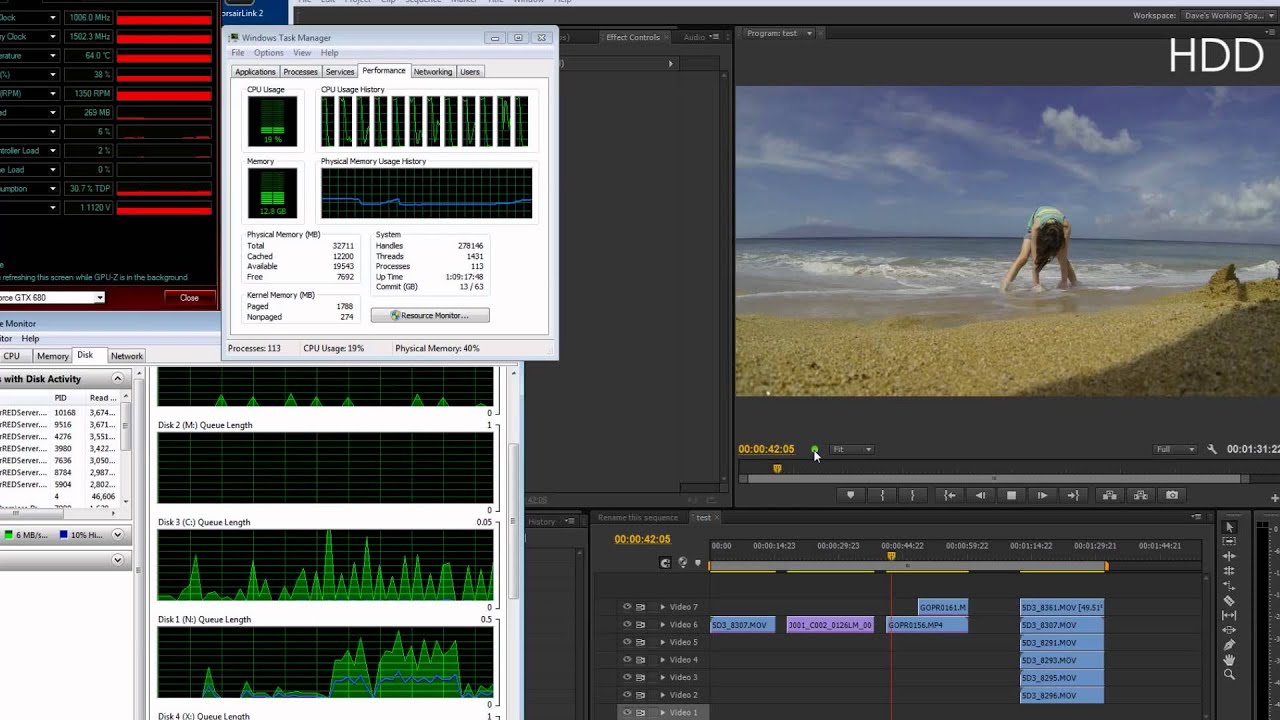
Task: Open the Workspace selector dropdown
Action: pos(1227,16)
